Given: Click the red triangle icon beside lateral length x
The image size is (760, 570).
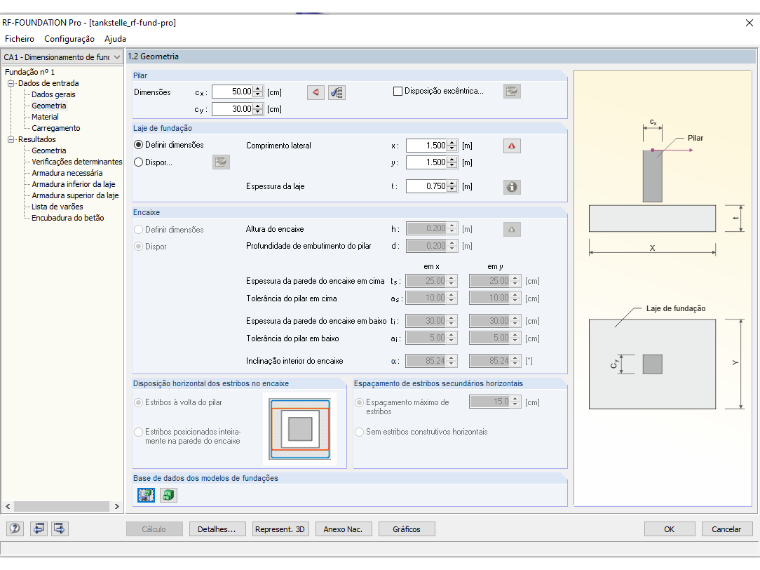Looking at the screenshot, I should point(512,145).
